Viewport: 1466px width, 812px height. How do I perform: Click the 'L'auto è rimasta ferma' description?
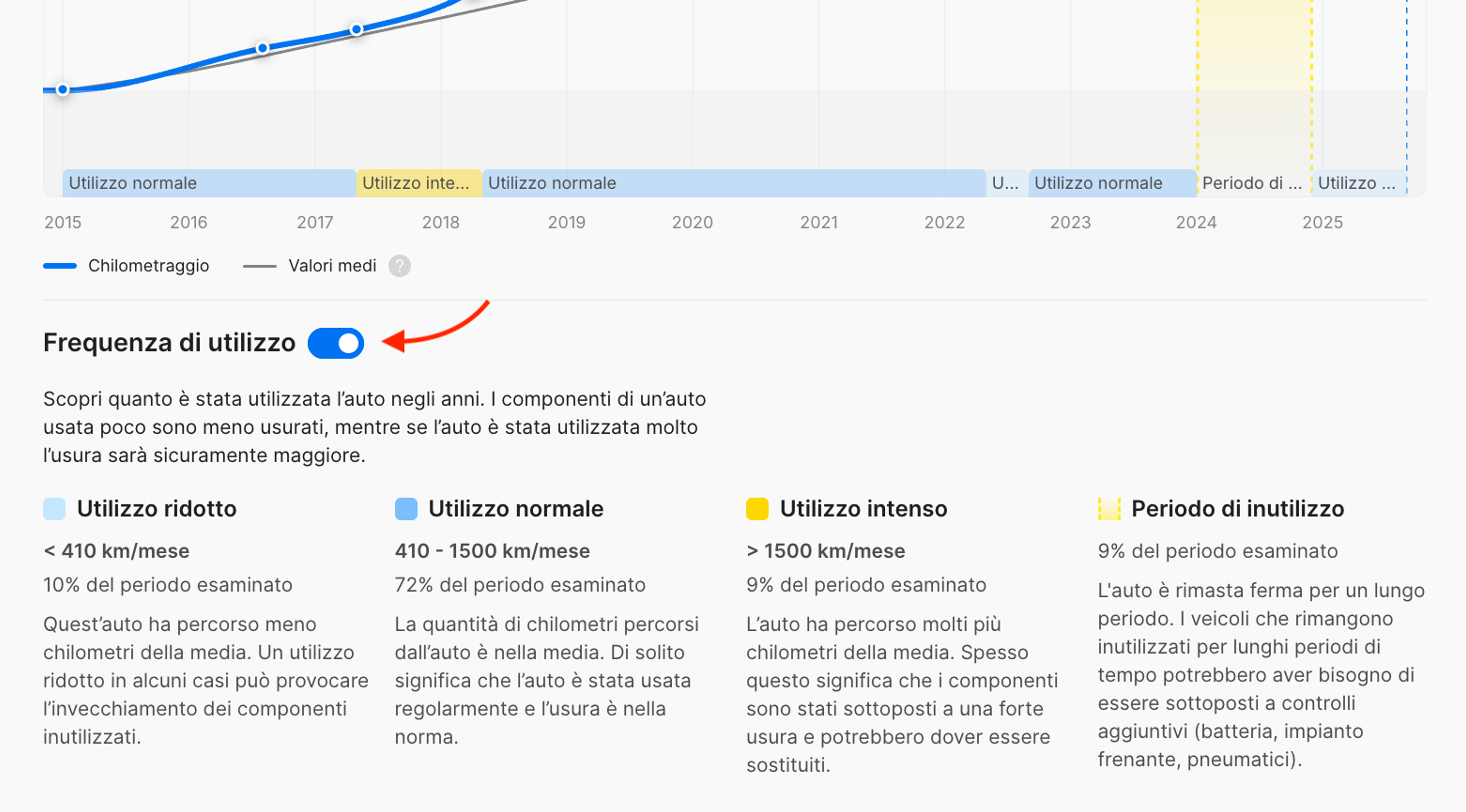(1261, 675)
